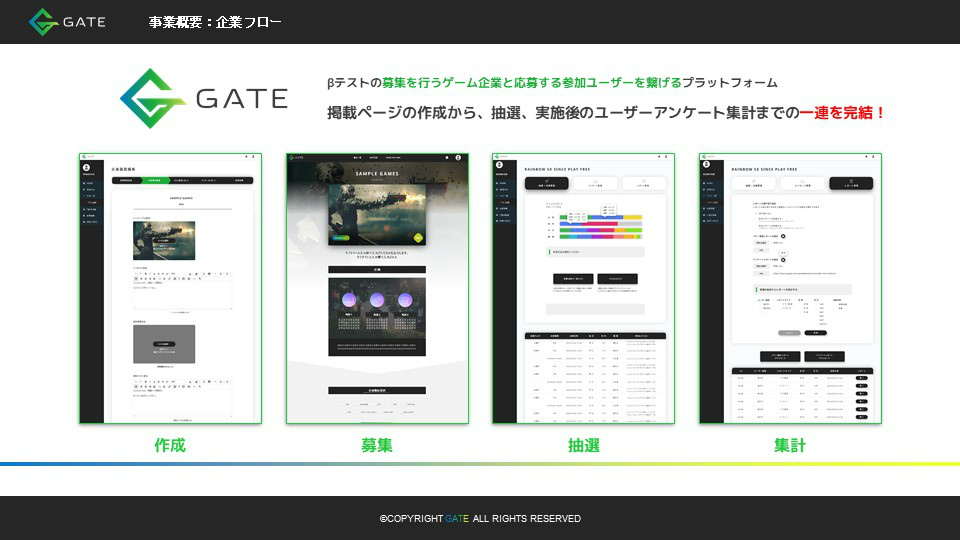Click the large GATE logo beside the tagline
The image size is (960, 540).
pos(204,99)
